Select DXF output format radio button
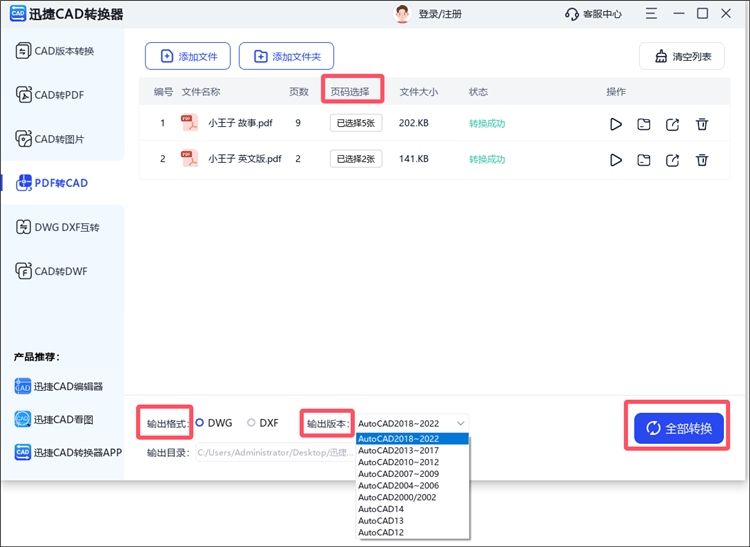Image resolution: width=750 pixels, height=547 pixels. pos(251,423)
